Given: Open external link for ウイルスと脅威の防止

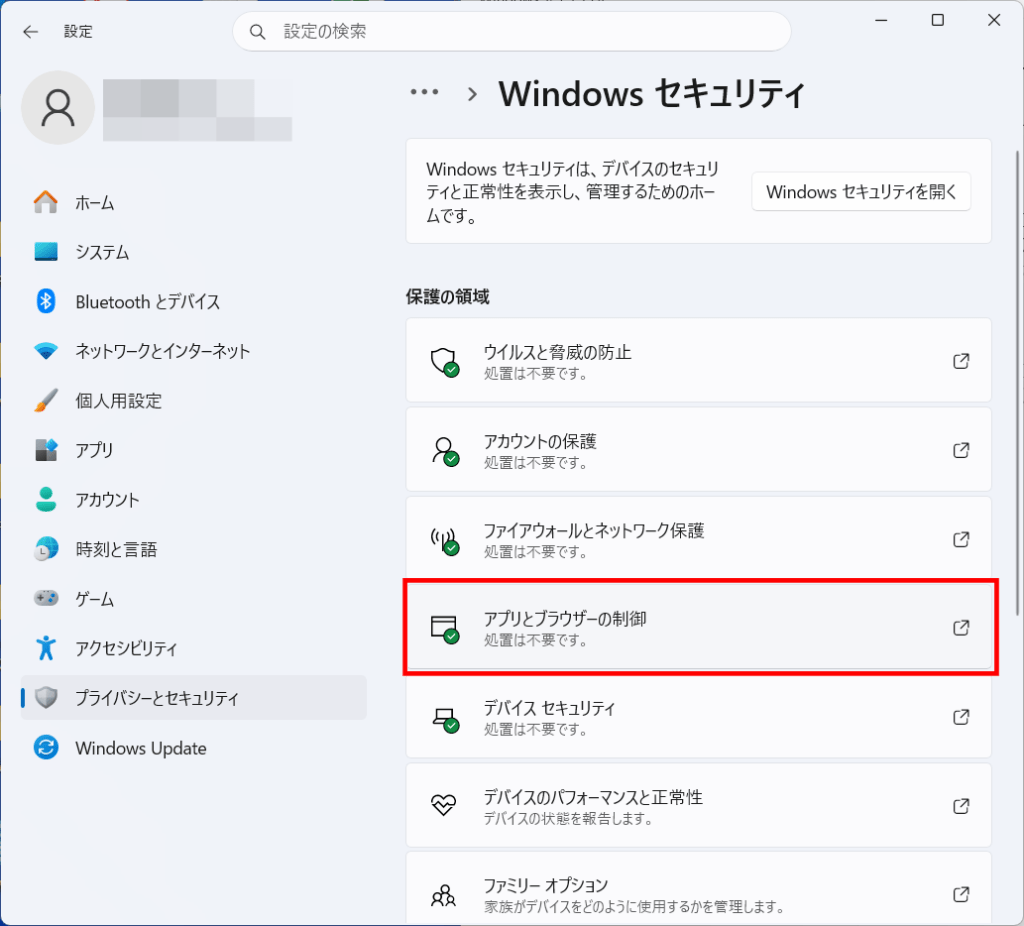Looking at the screenshot, I should (x=961, y=361).
